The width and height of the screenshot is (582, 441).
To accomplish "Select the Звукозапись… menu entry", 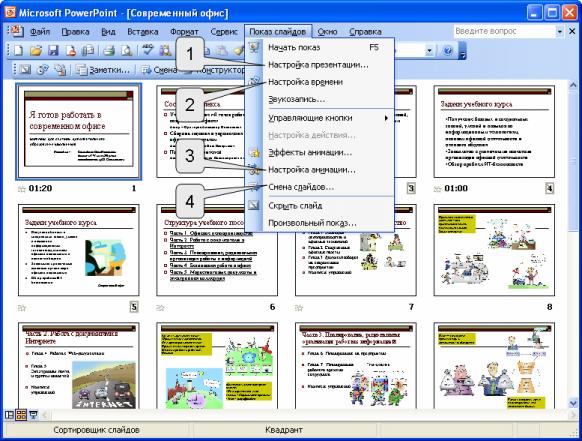I will 320,99.
